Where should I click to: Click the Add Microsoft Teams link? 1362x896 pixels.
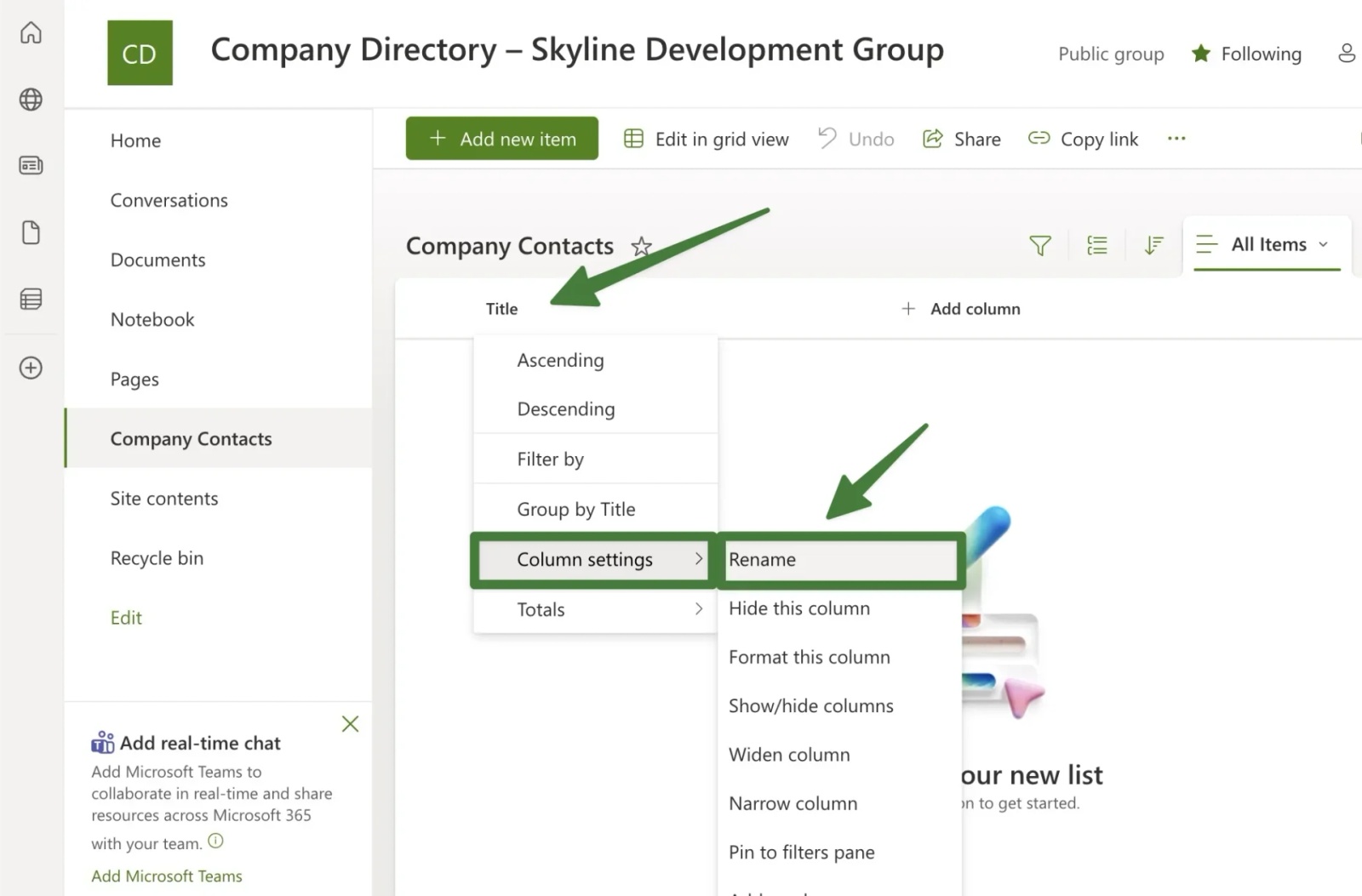click(x=167, y=876)
